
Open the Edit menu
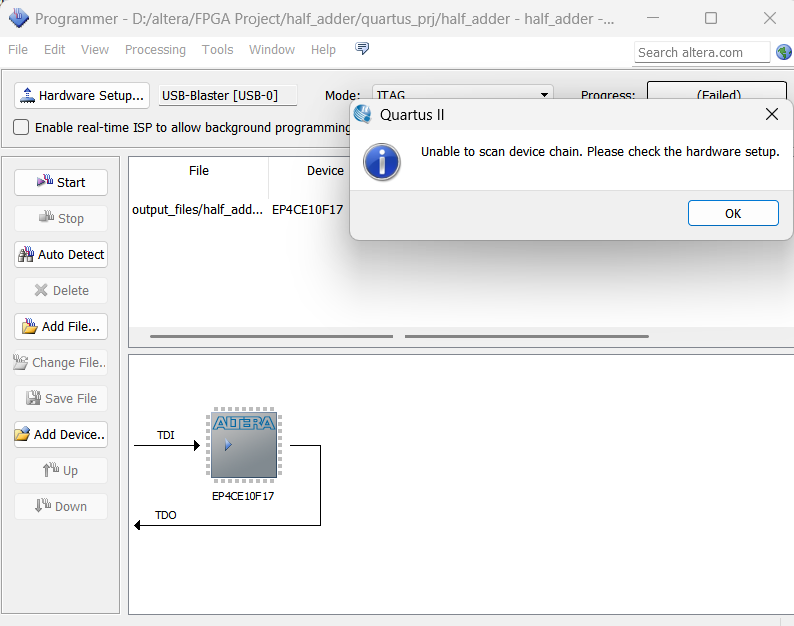point(54,50)
